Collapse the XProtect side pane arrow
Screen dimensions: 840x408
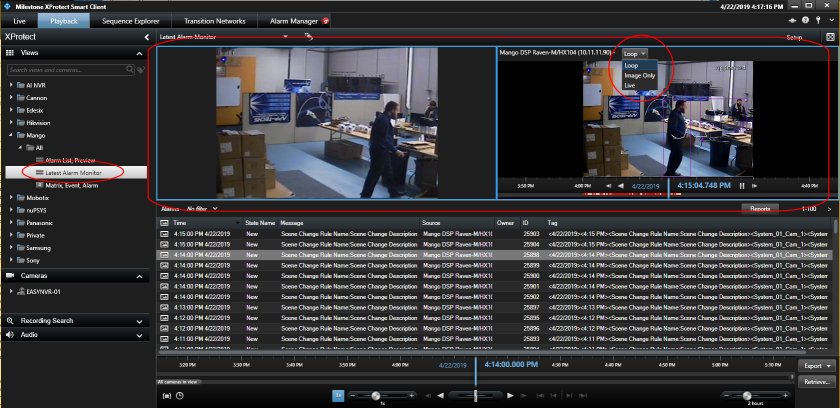click(147, 37)
